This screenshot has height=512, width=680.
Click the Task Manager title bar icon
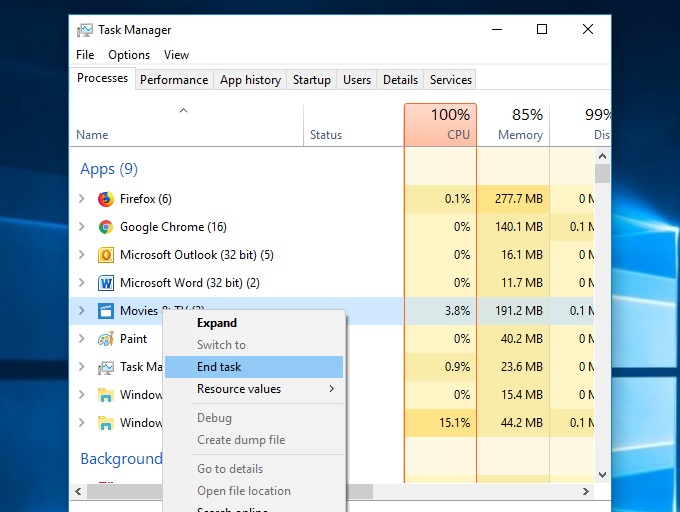tap(85, 30)
